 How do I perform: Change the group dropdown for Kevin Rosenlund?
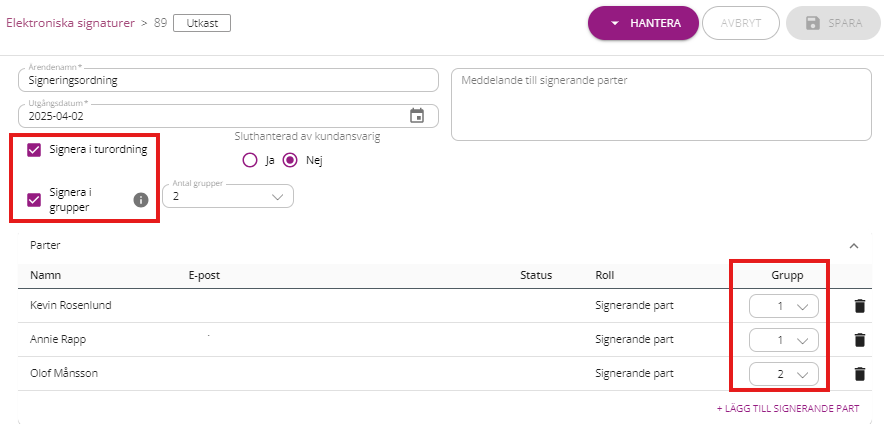783,306
